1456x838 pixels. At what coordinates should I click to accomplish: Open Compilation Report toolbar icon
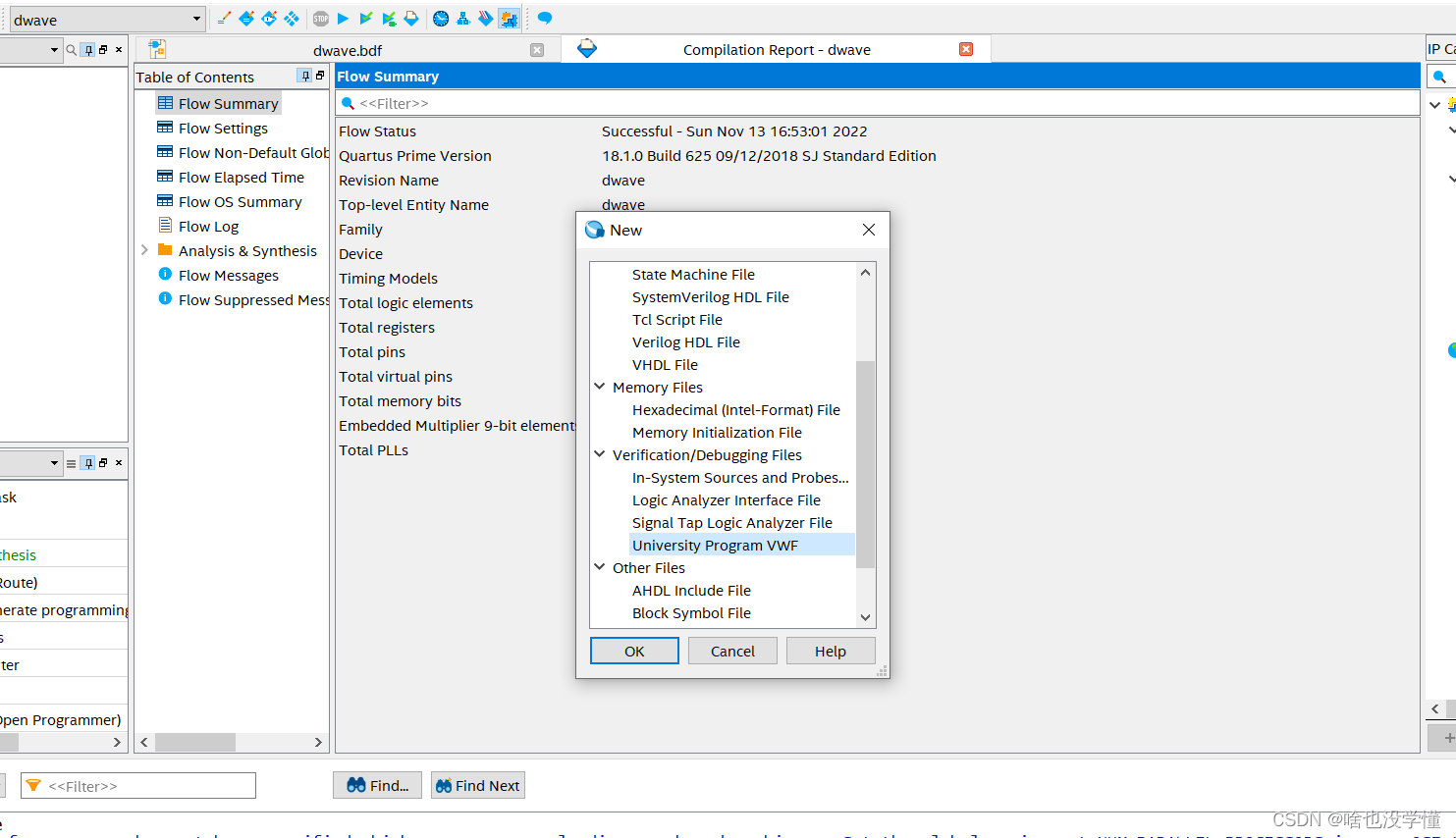click(x=411, y=19)
